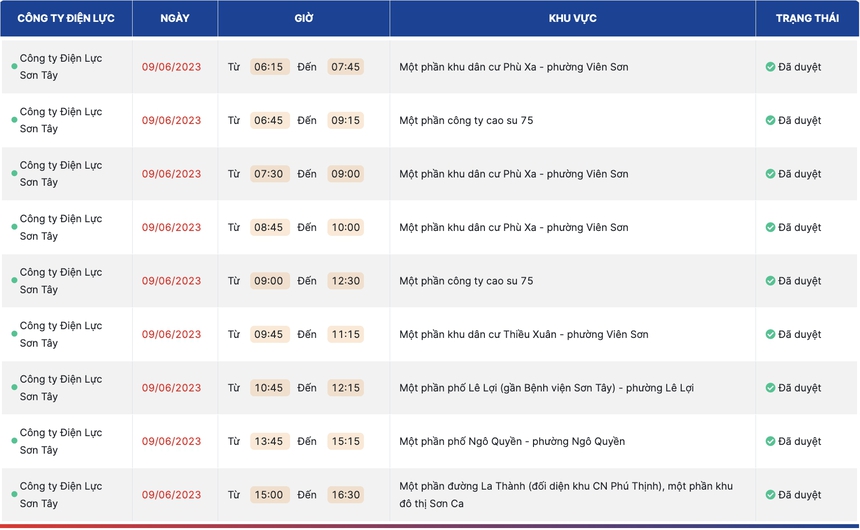Click the green dot beside the first Công ty Điện Lực Sơn Tây

pos(14,67)
